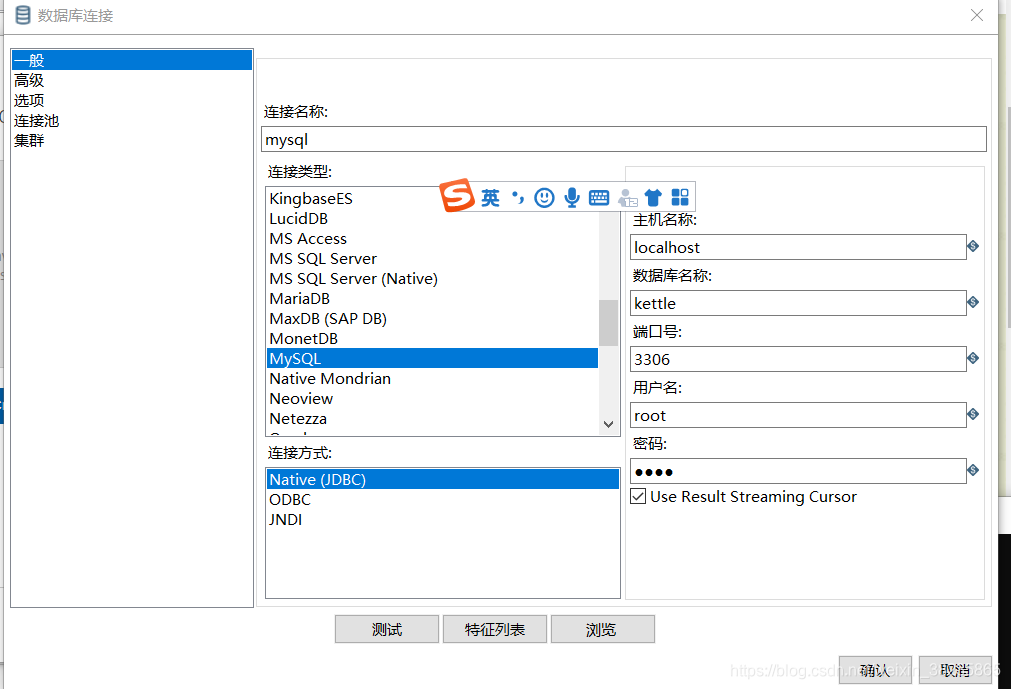Select 一般 in left category list
The image size is (1011, 689).
pos(132,61)
